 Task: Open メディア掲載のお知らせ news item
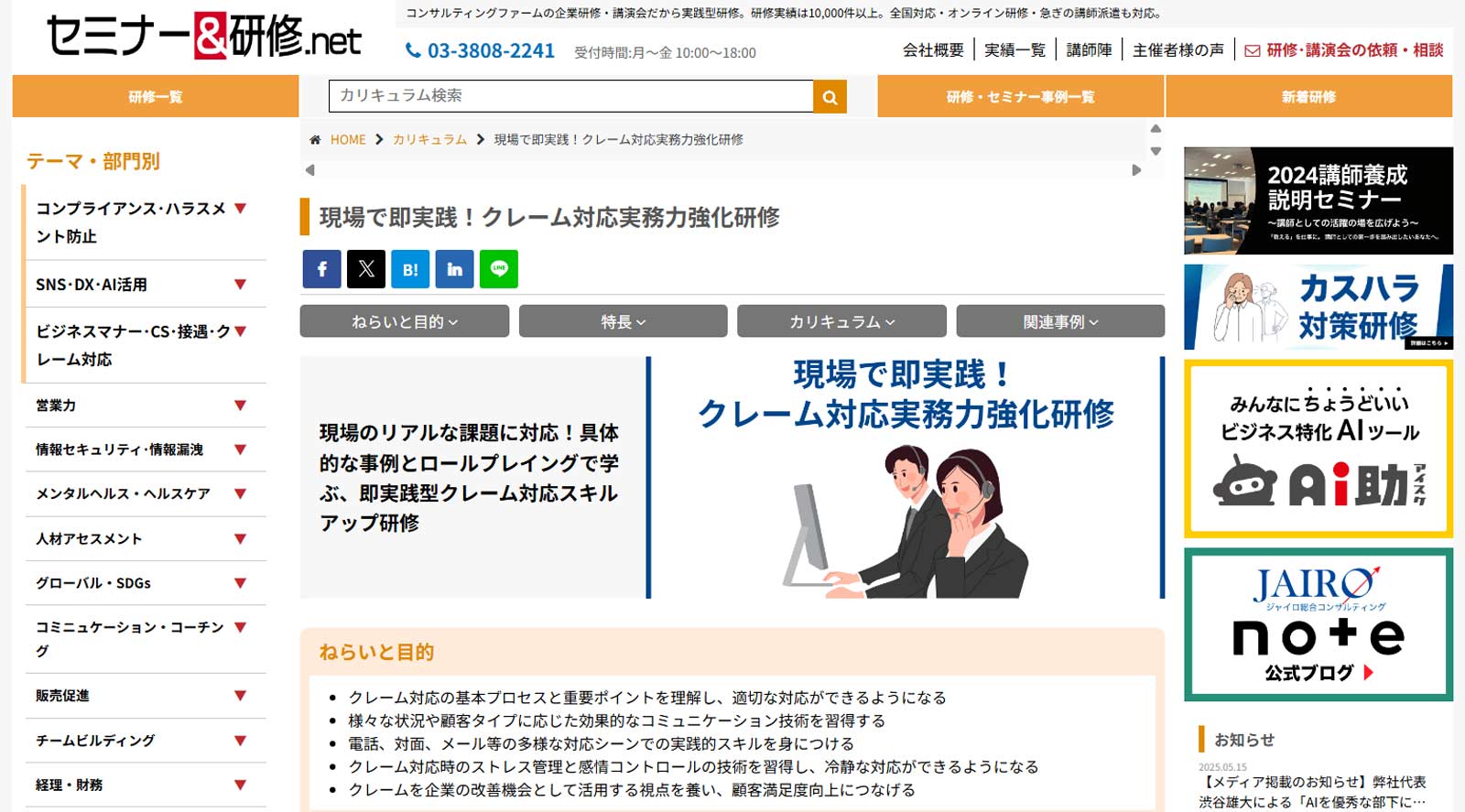(1312, 792)
